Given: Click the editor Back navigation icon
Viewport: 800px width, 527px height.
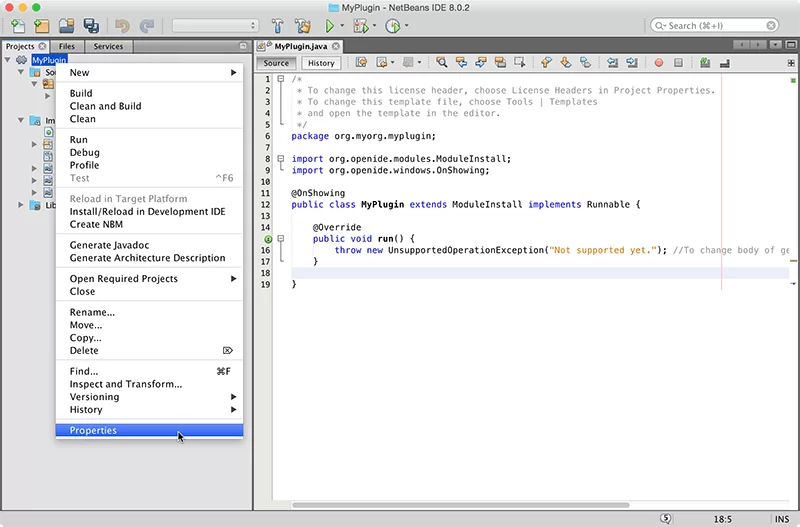Looking at the screenshot, I should (x=381, y=63).
